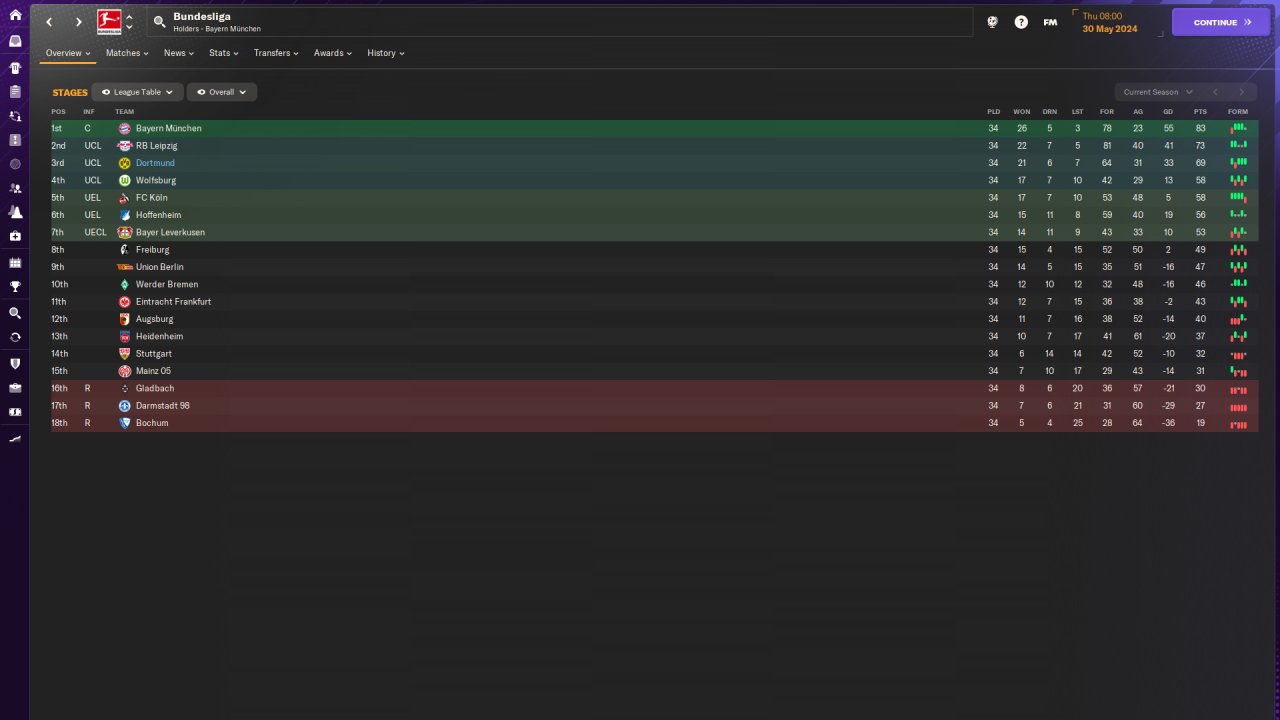Viewport: 1280px width, 720px height.
Task: Open the Tactics board icon in sidebar
Action: (15, 140)
